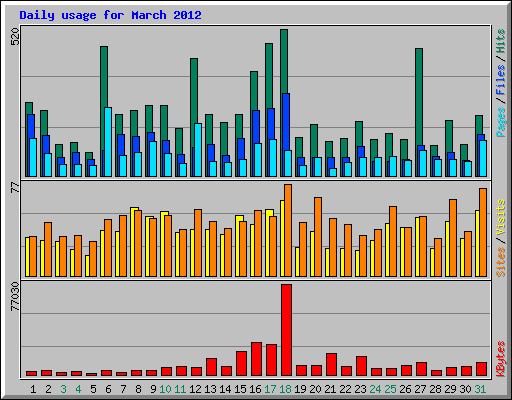The width and height of the screenshot is (512, 400).
Task: Click day label 6 on the axis
Action: click(108, 389)
